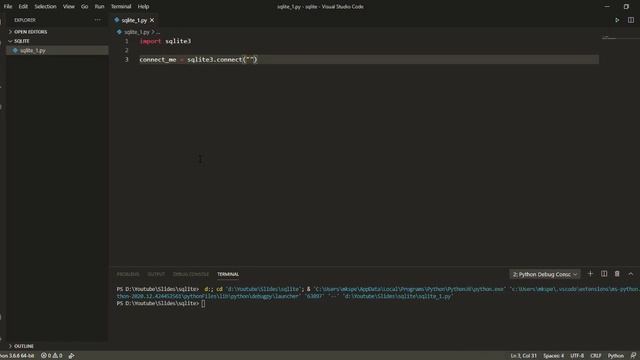Open the Help menu
640x360 pixels.
143,7
